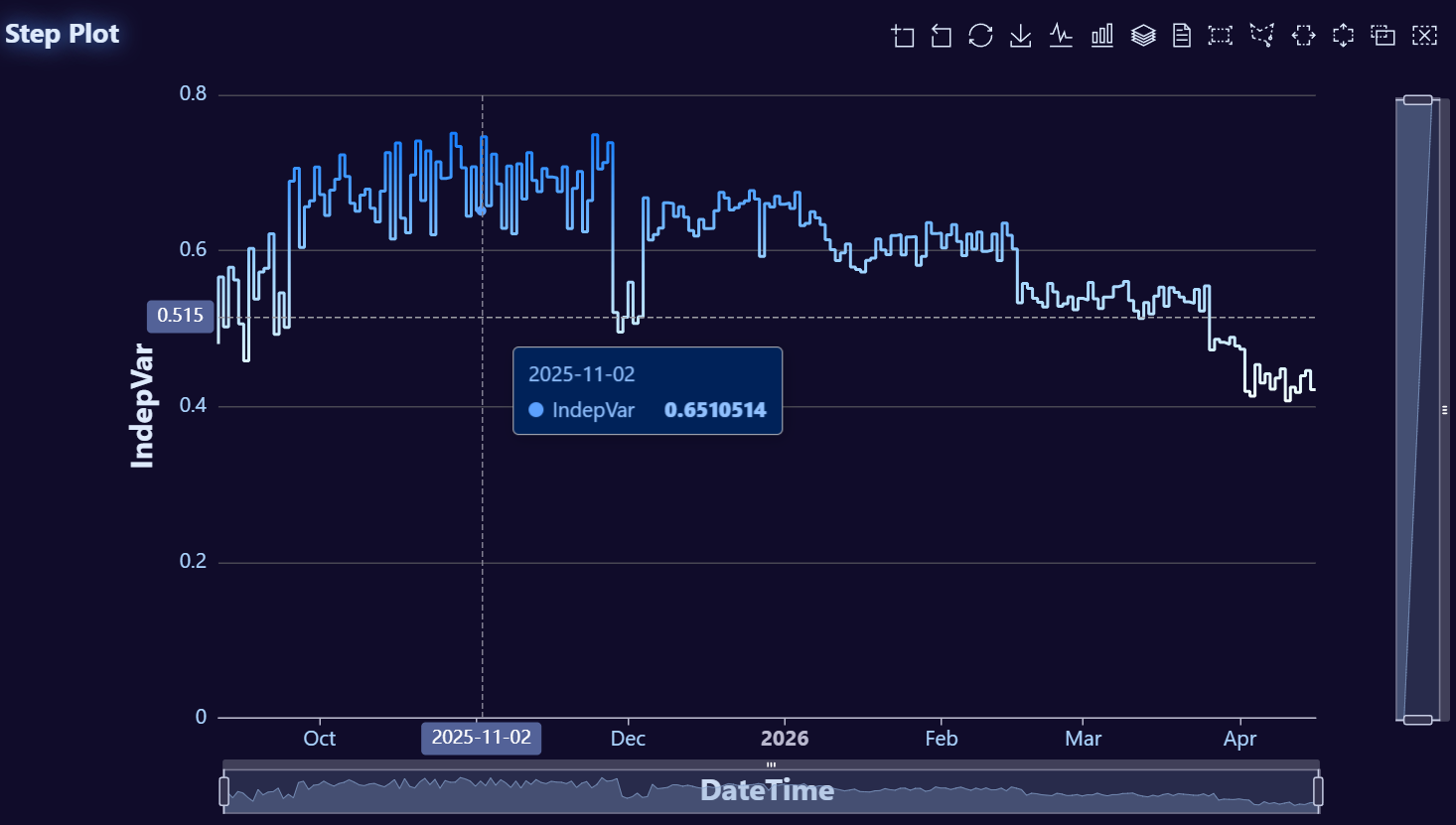Enable vertical brush selection tool
The width and height of the screenshot is (1456, 825).
[x=1343, y=36]
